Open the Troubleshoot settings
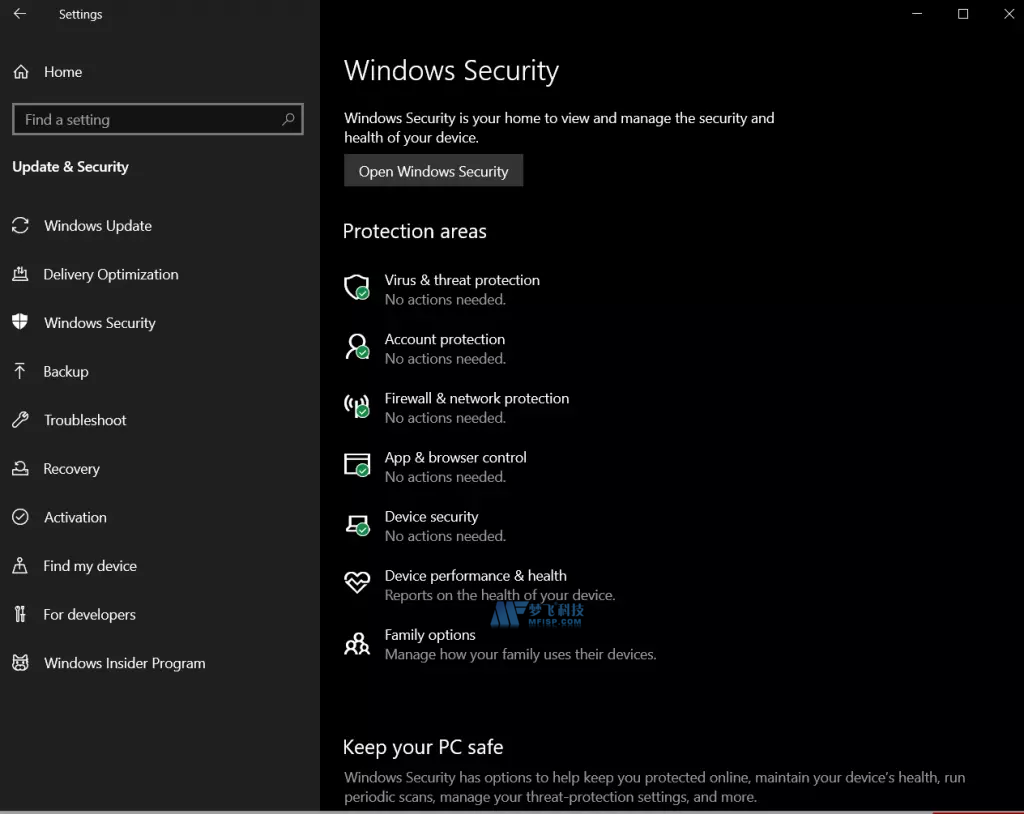This screenshot has height=814, width=1024. [85, 420]
